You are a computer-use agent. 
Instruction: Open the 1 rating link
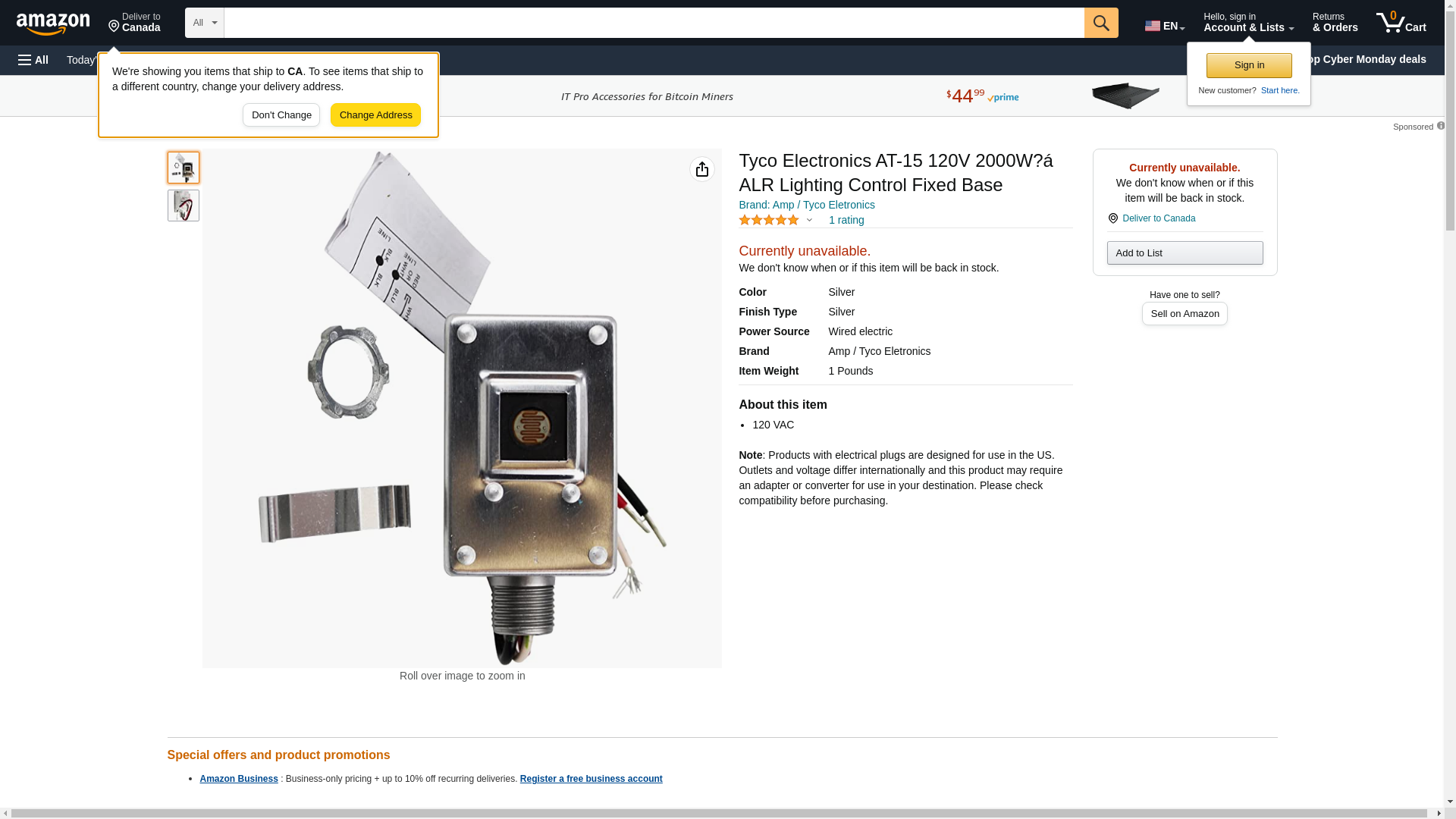[846, 220]
